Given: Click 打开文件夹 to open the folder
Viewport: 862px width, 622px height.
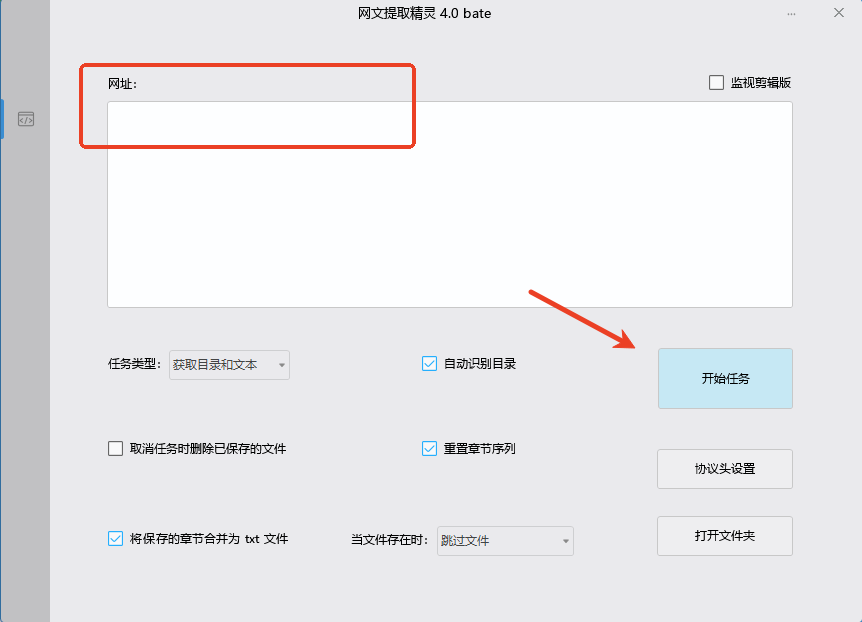Looking at the screenshot, I should (x=724, y=536).
